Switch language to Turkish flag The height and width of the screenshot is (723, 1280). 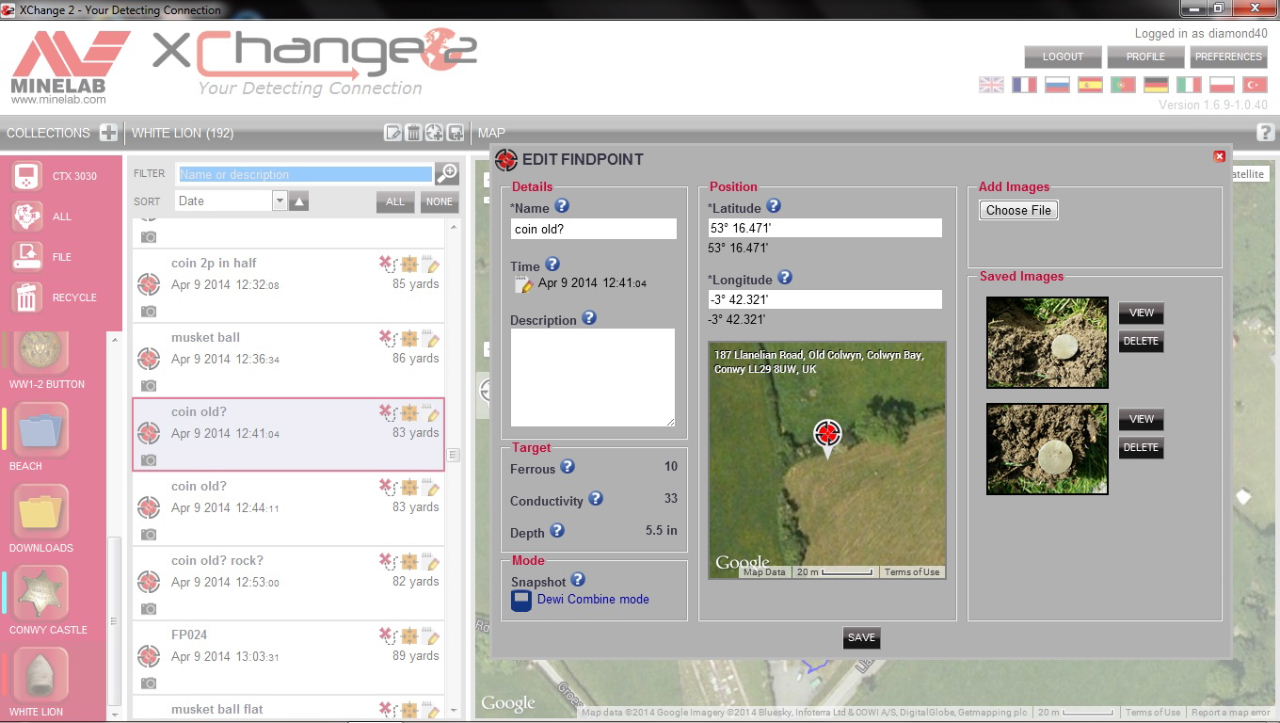[x=1255, y=85]
